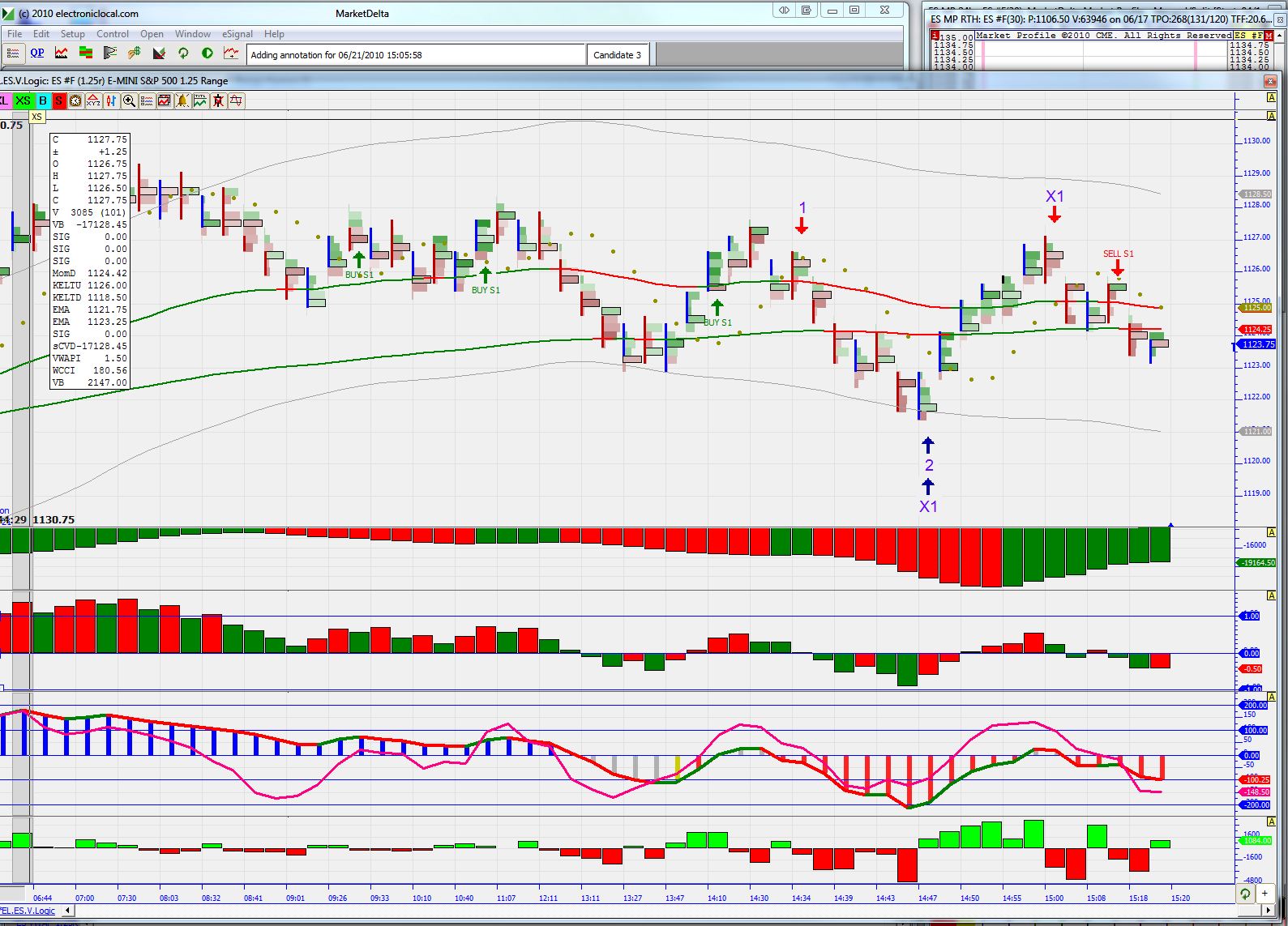Click the Candidate 3 button
Viewport: 1288px width, 926px height.
pyautogui.click(x=617, y=55)
